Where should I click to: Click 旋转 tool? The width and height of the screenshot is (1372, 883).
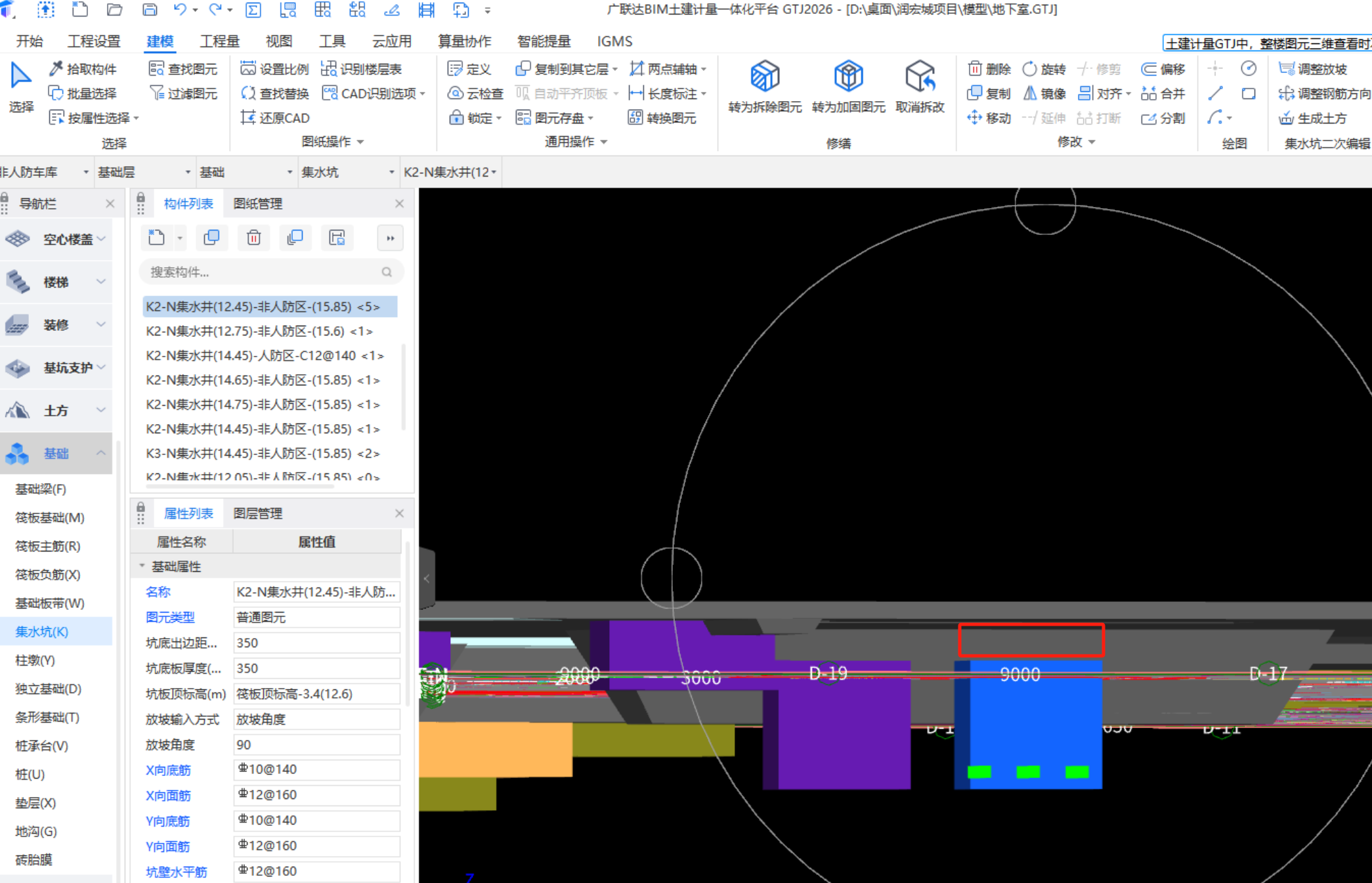point(1044,69)
